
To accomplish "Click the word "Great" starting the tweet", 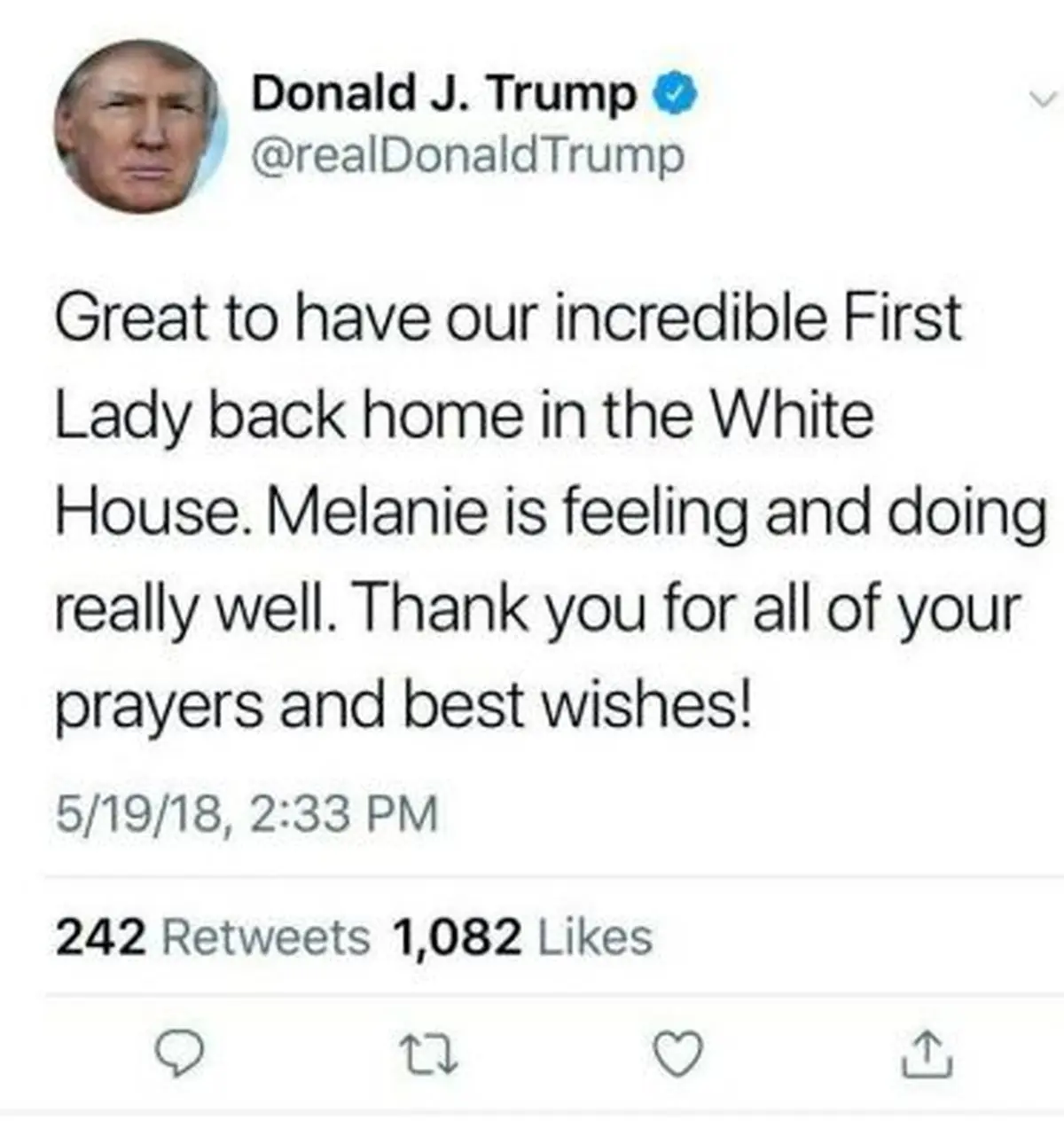I will pos(130,317).
